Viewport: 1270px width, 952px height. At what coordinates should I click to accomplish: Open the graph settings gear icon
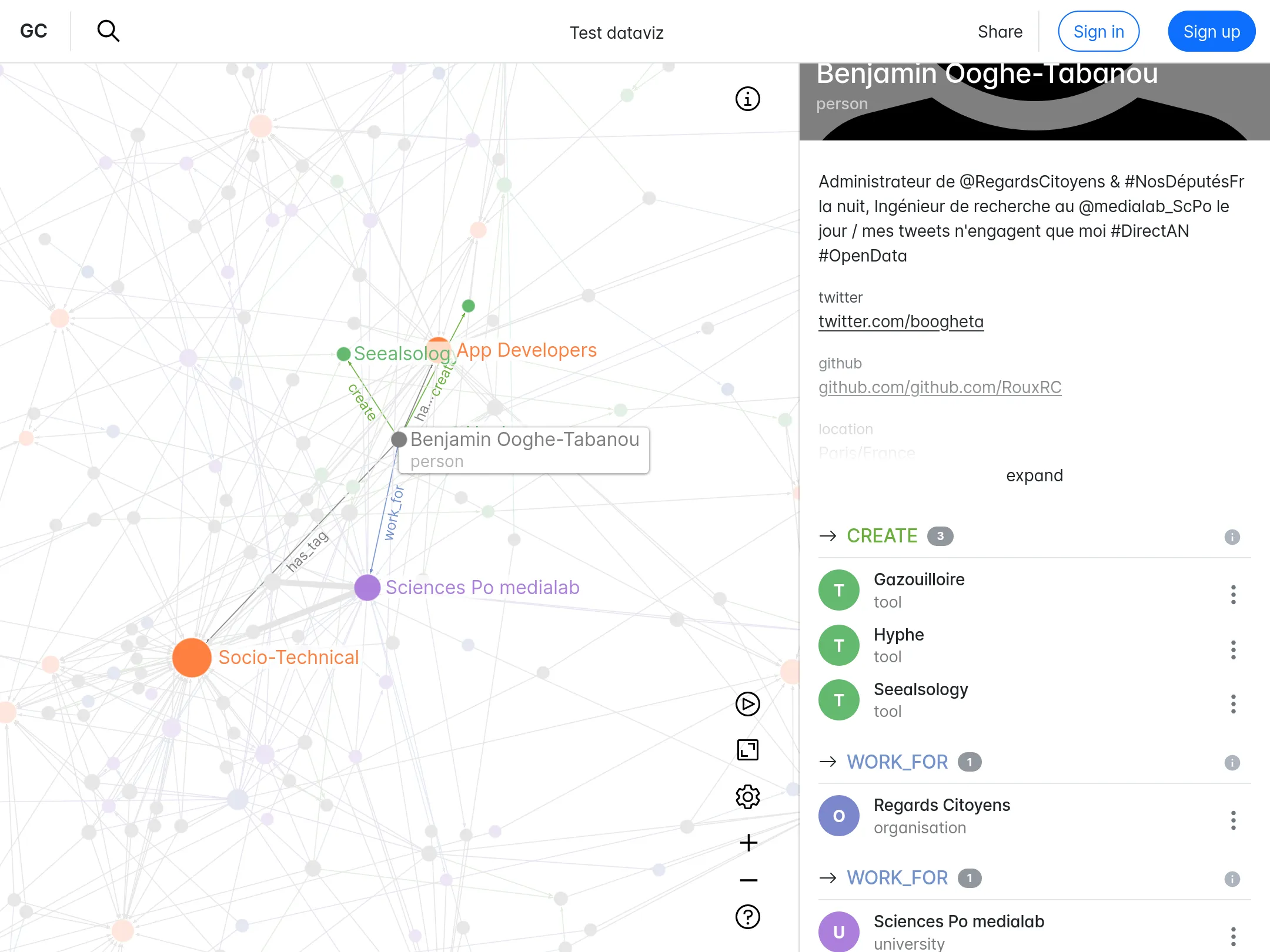[748, 796]
